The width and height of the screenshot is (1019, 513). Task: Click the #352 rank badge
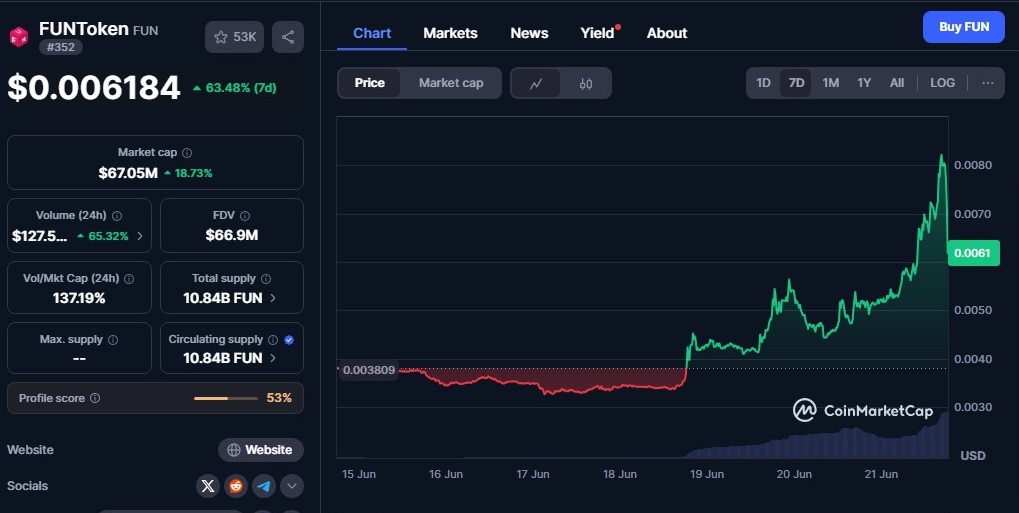coord(60,47)
